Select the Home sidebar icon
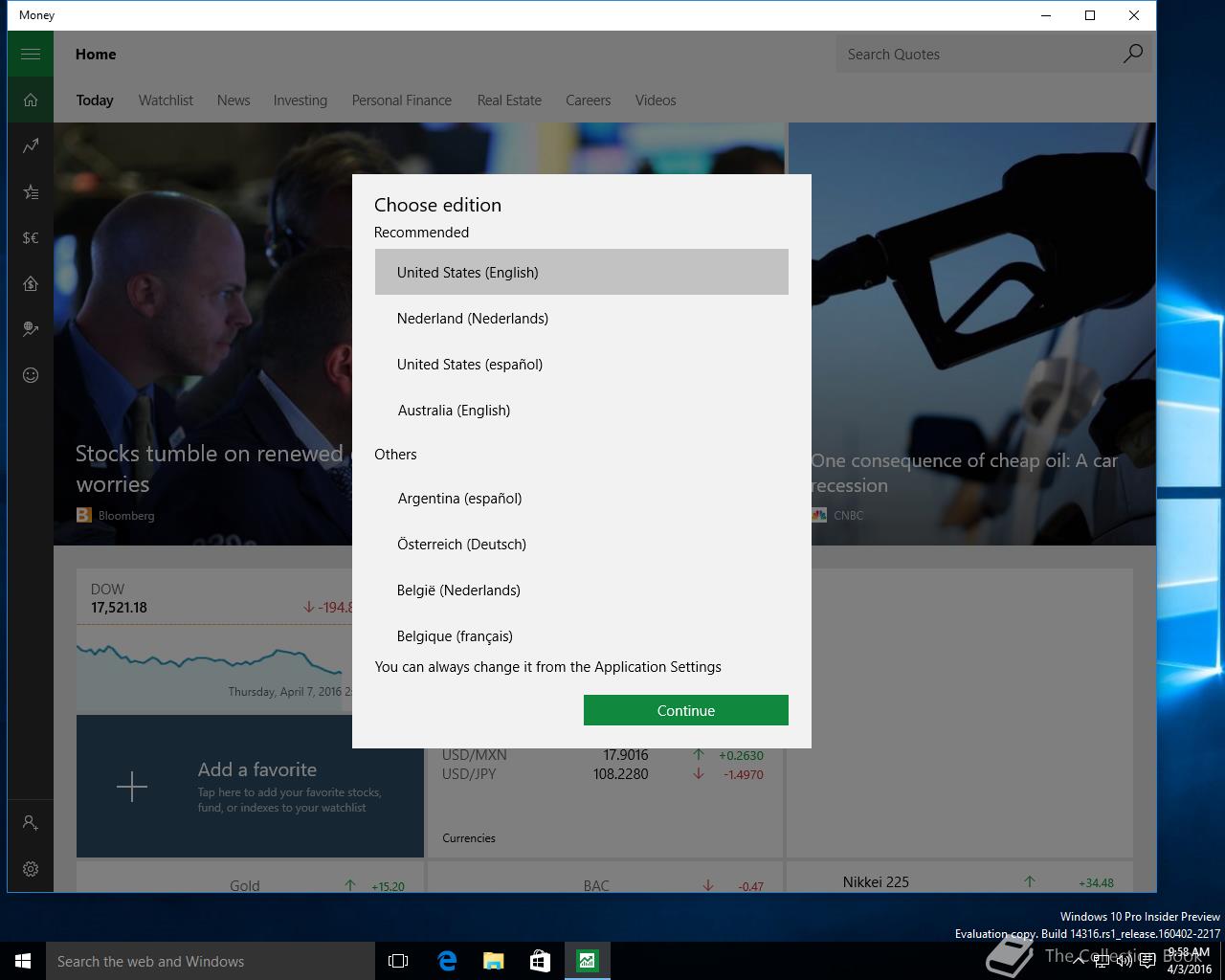1225x980 pixels. (x=31, y=100)
